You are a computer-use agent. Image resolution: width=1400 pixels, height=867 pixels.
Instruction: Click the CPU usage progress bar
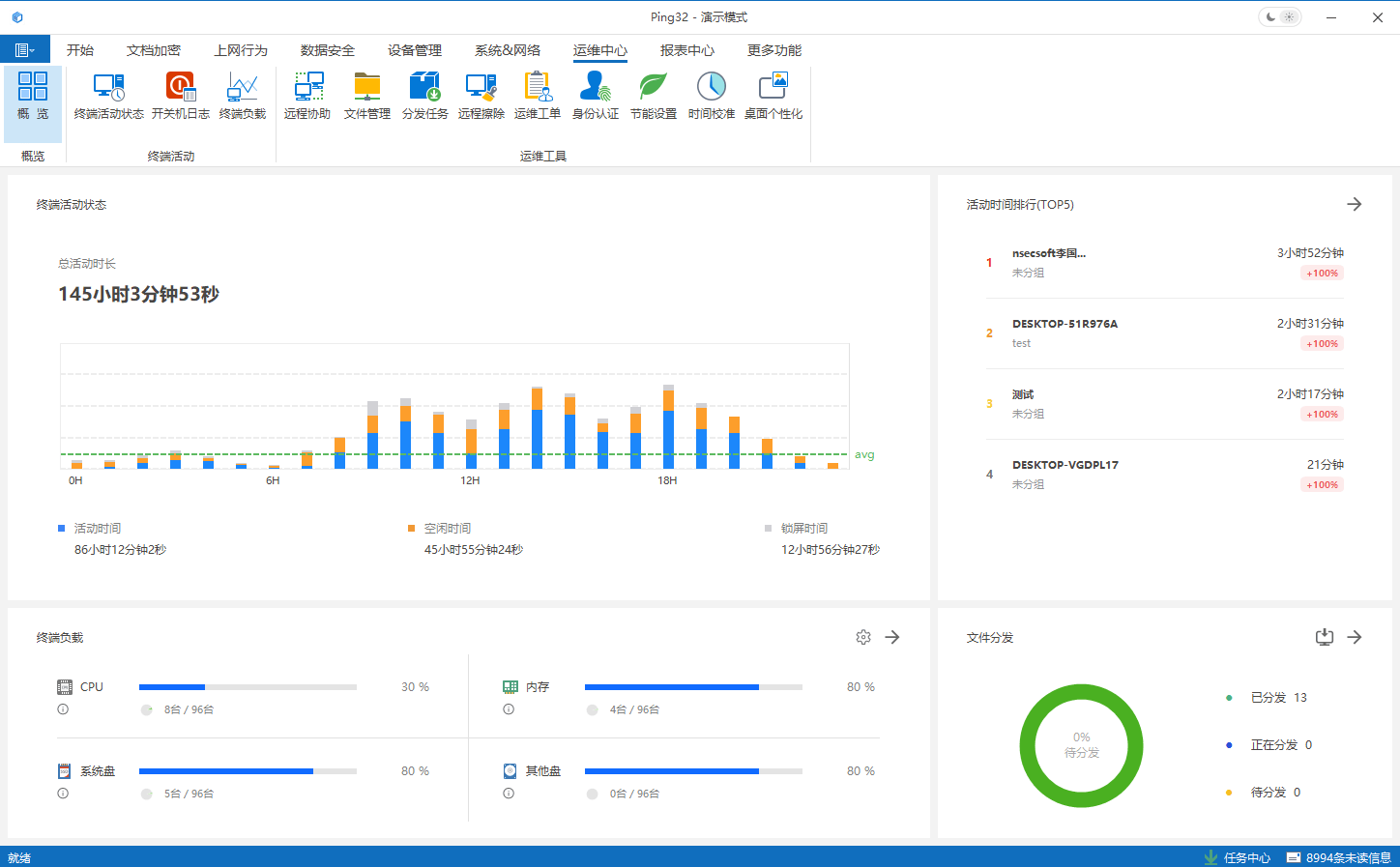pos(248,687)
